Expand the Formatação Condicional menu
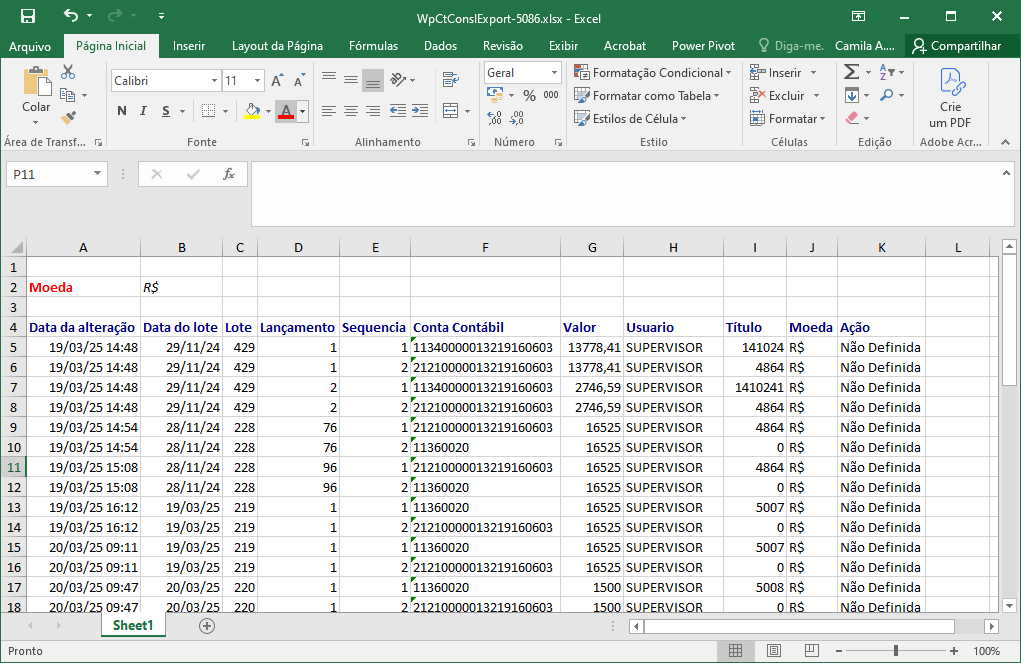Screen dimensions: 1021x663 tap(652, 72)
